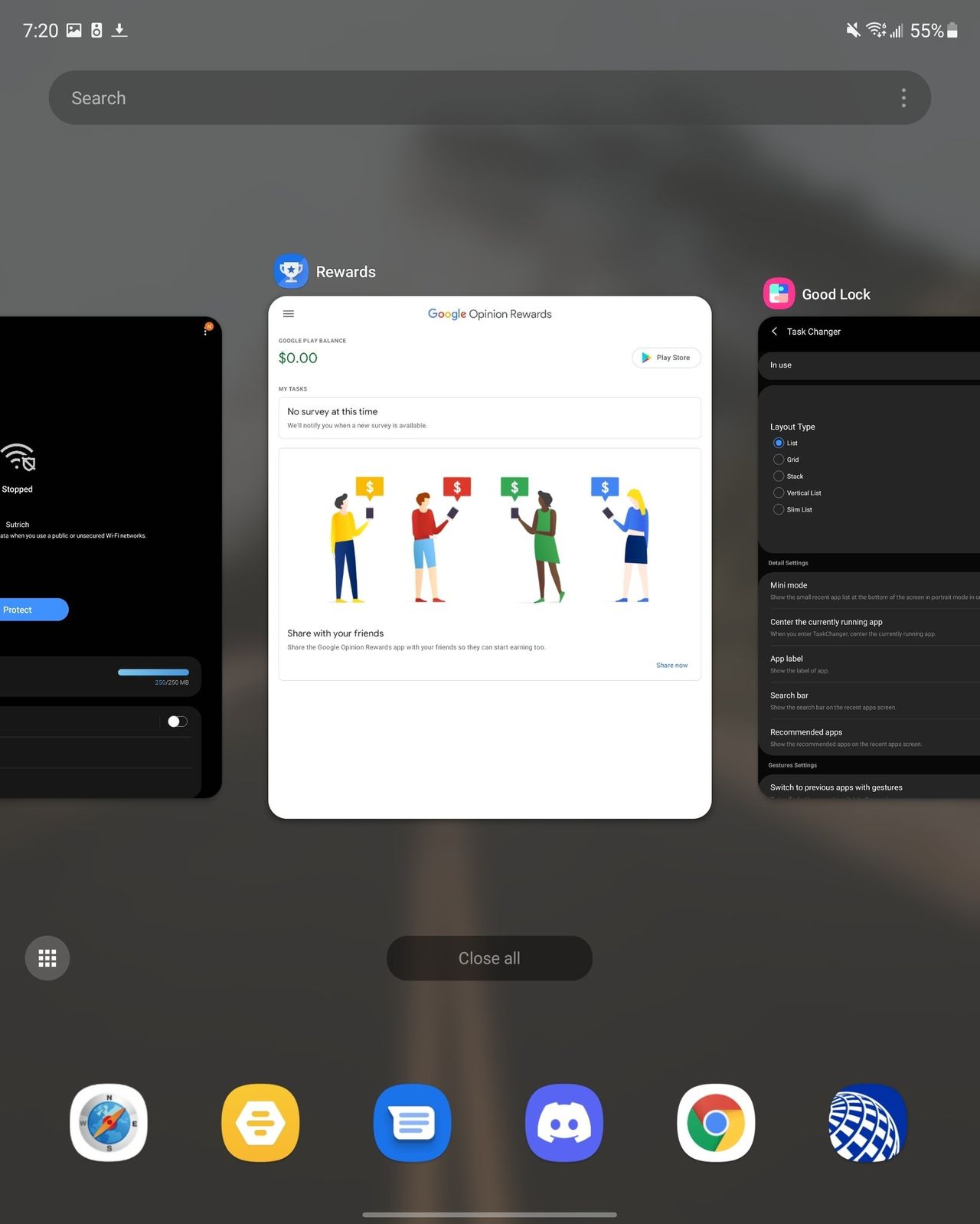Tap Switch to previous apps with gestures

click(x=869, y=787)
